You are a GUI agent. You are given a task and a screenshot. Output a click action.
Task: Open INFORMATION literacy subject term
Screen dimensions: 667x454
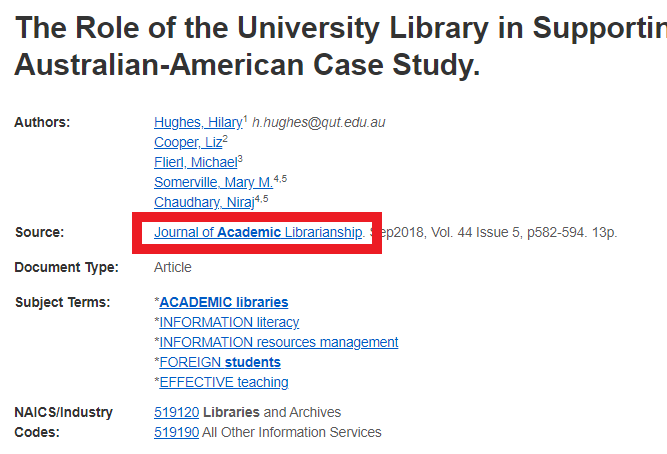[x=229, y=322]
